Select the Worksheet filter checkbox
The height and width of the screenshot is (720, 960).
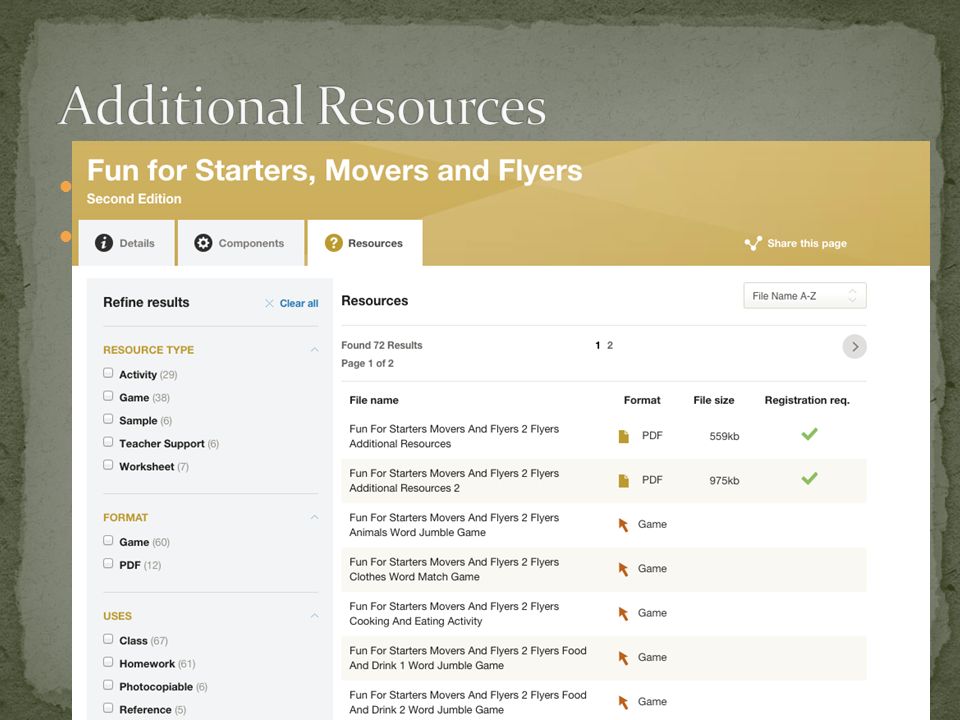108,465
